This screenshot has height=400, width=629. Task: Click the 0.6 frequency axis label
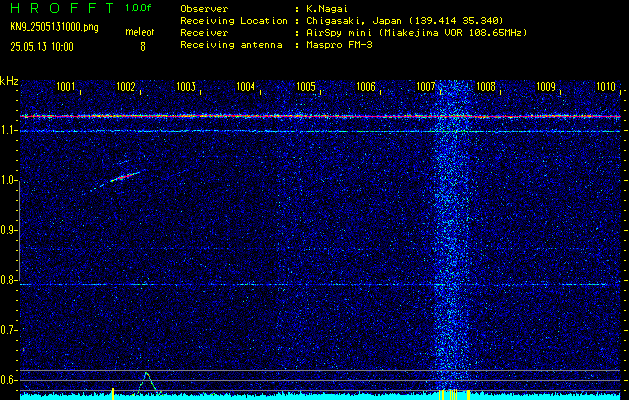(x=9, y=380)
